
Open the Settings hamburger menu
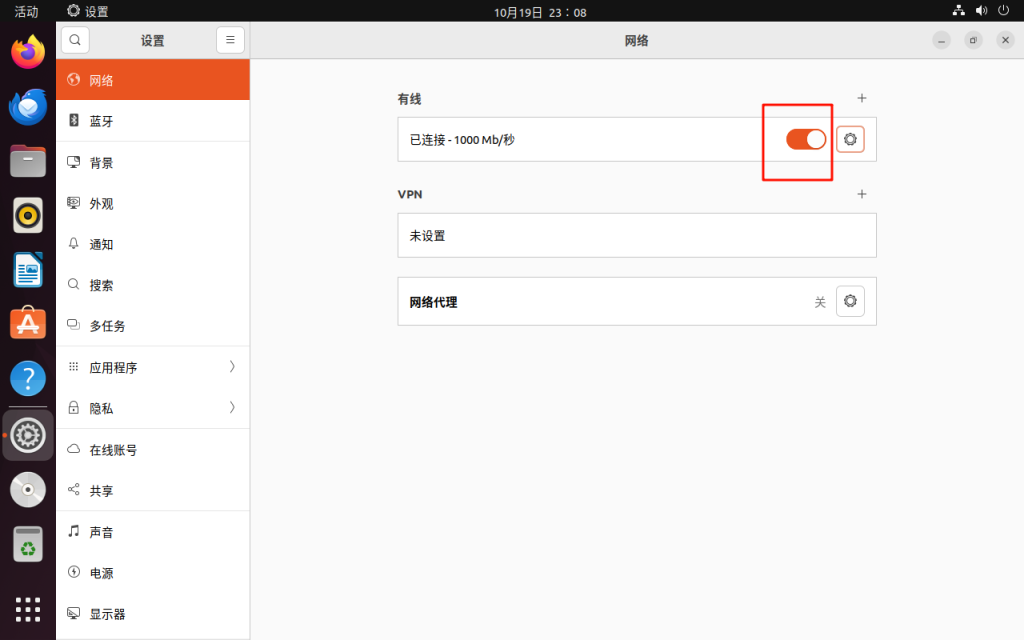click(x=230, y=40)
